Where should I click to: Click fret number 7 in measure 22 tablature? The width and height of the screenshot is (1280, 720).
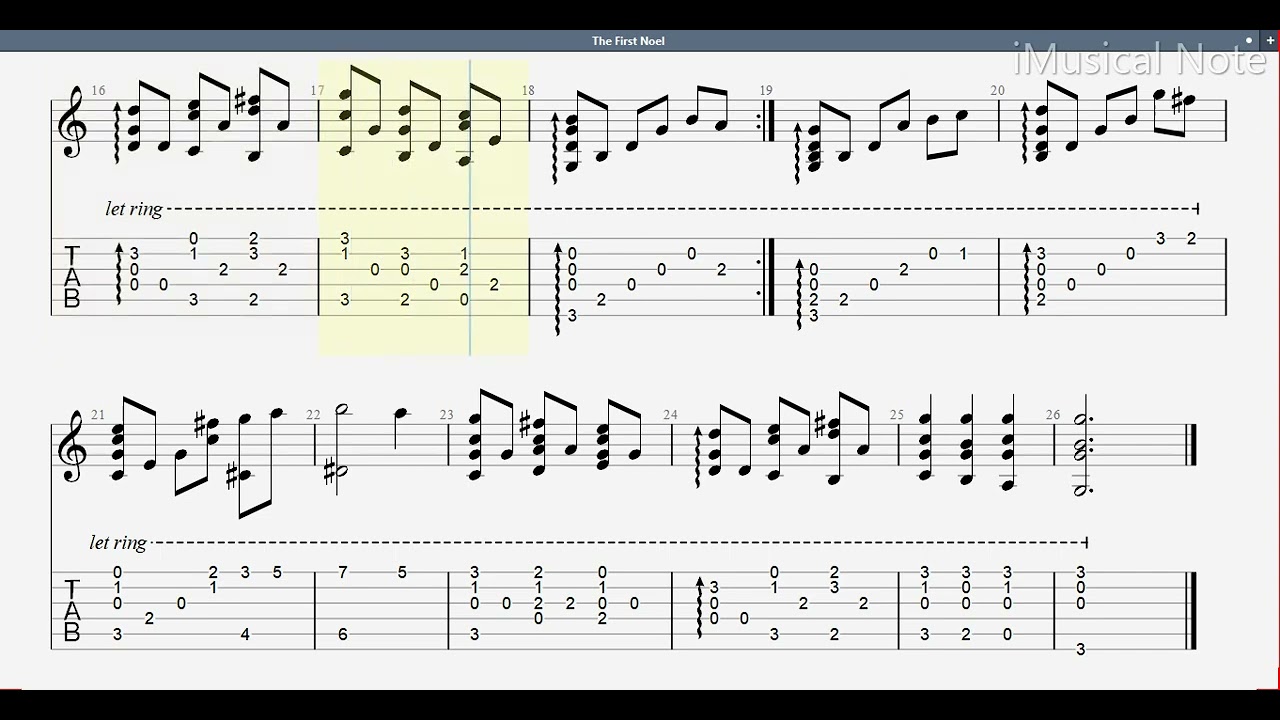point(343,572)
